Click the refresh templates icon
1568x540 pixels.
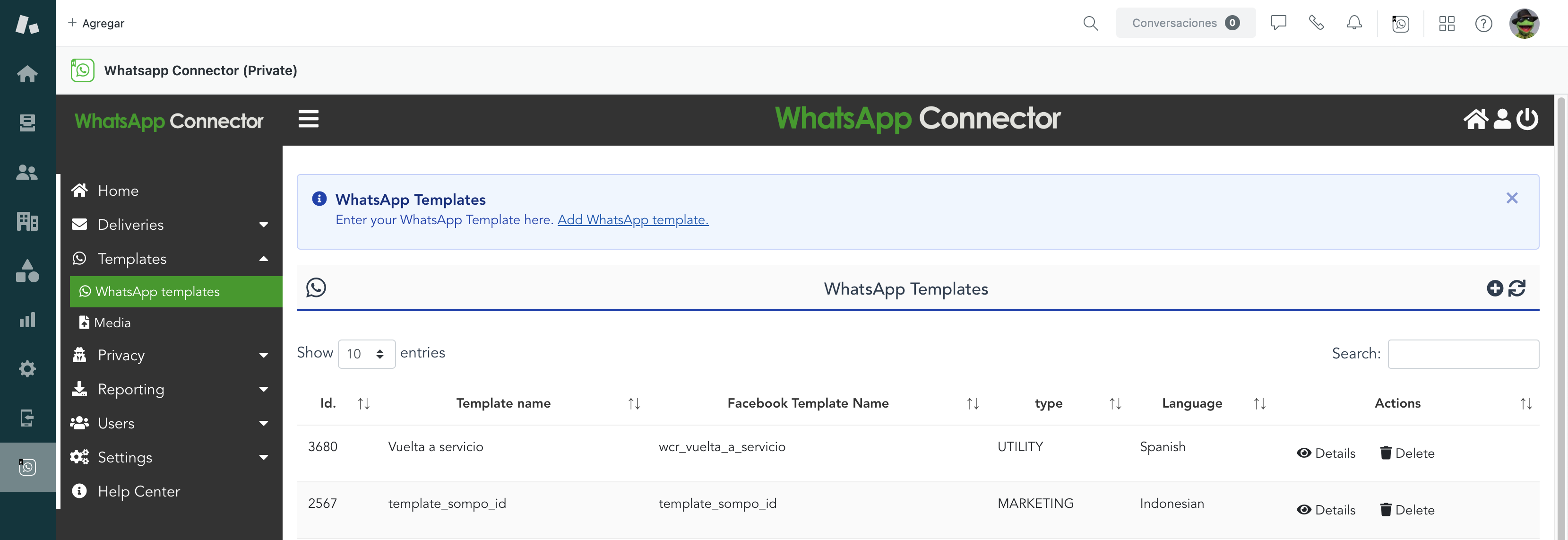(1517, 288)
